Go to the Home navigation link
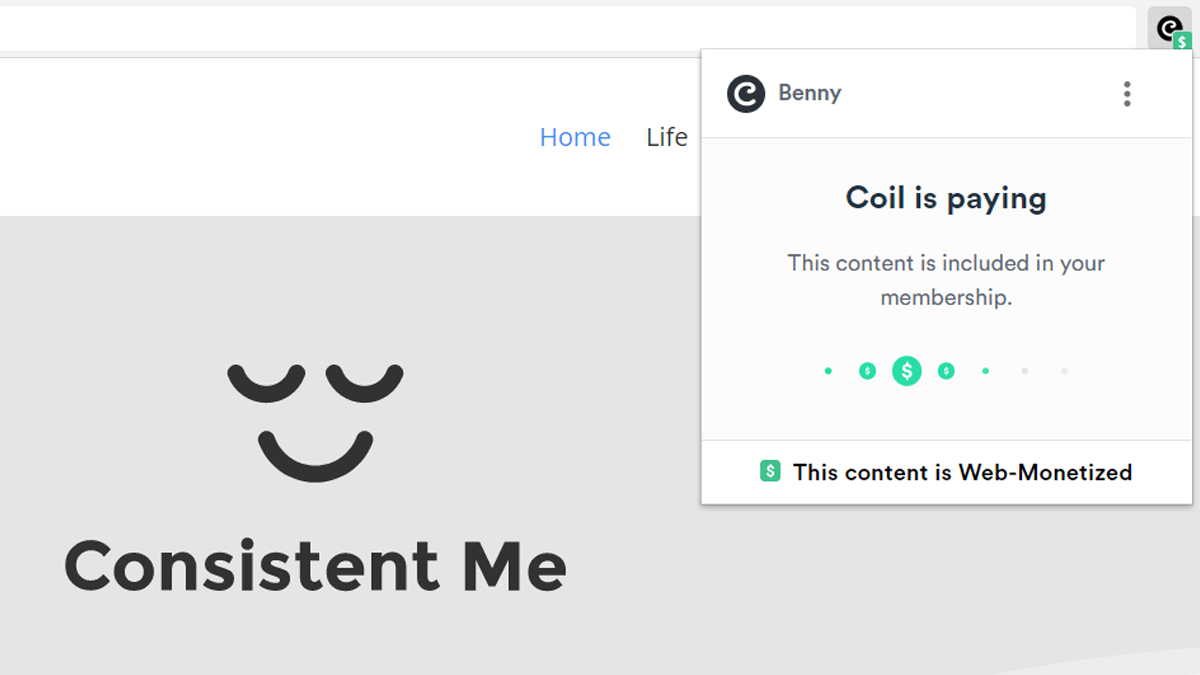Image resolution: width=1200 pixels, height=675 pixels. pyautogui.click(x=575, y=137)
